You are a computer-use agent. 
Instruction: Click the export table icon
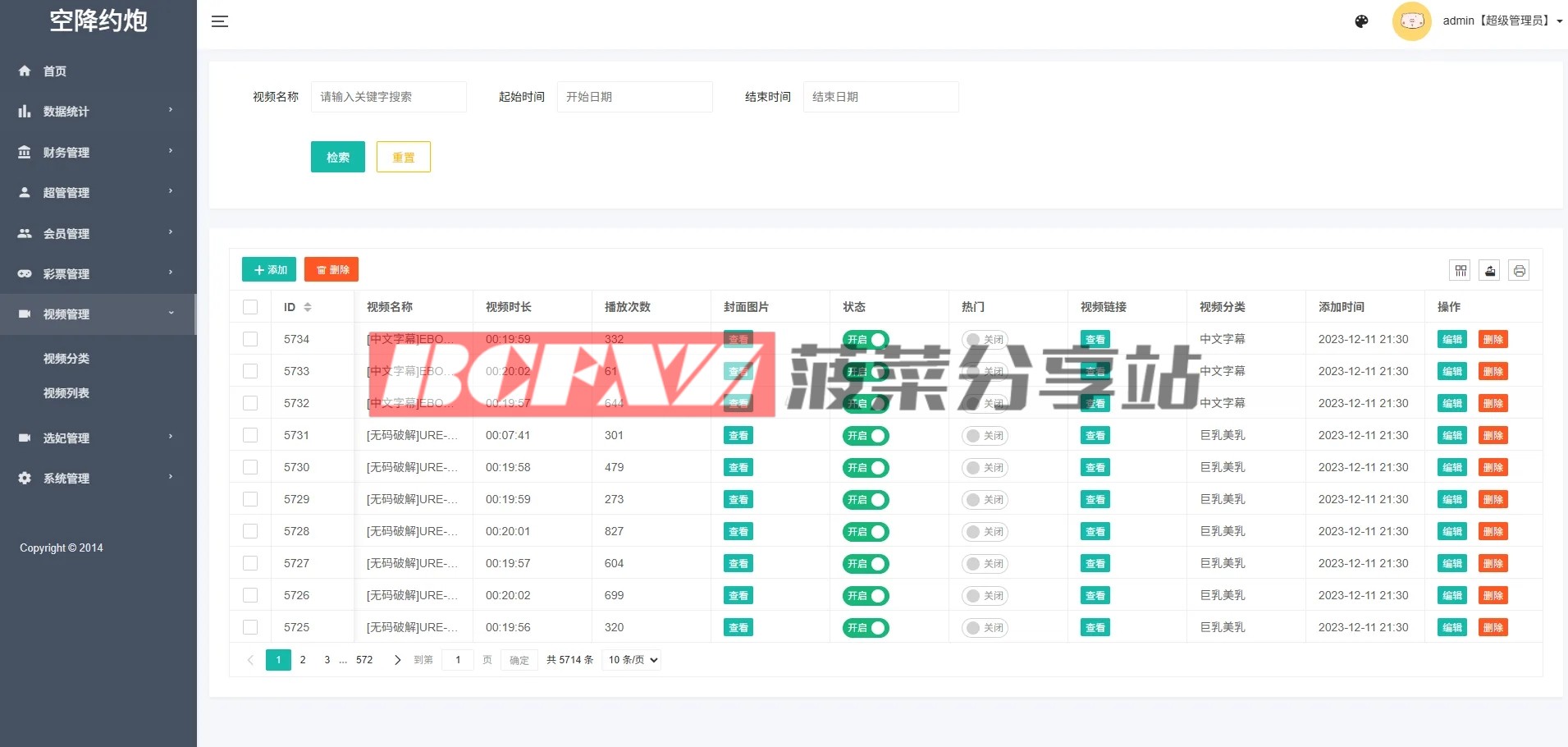pos(1490,271)
